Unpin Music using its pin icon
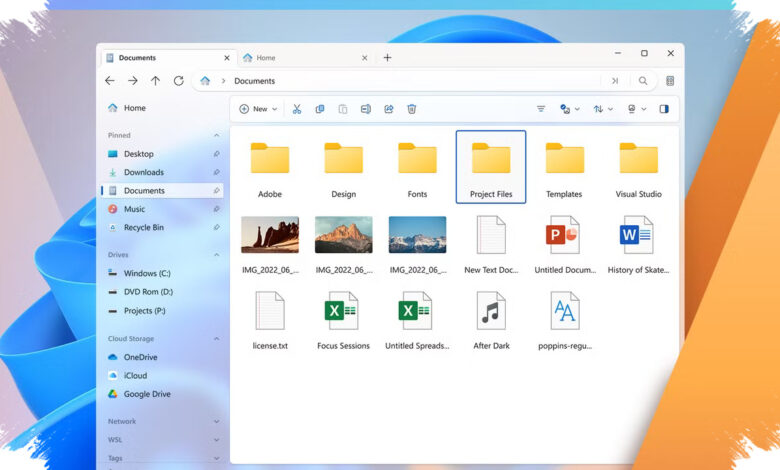Viewport: 780px width, 470px height. [216, 209]
